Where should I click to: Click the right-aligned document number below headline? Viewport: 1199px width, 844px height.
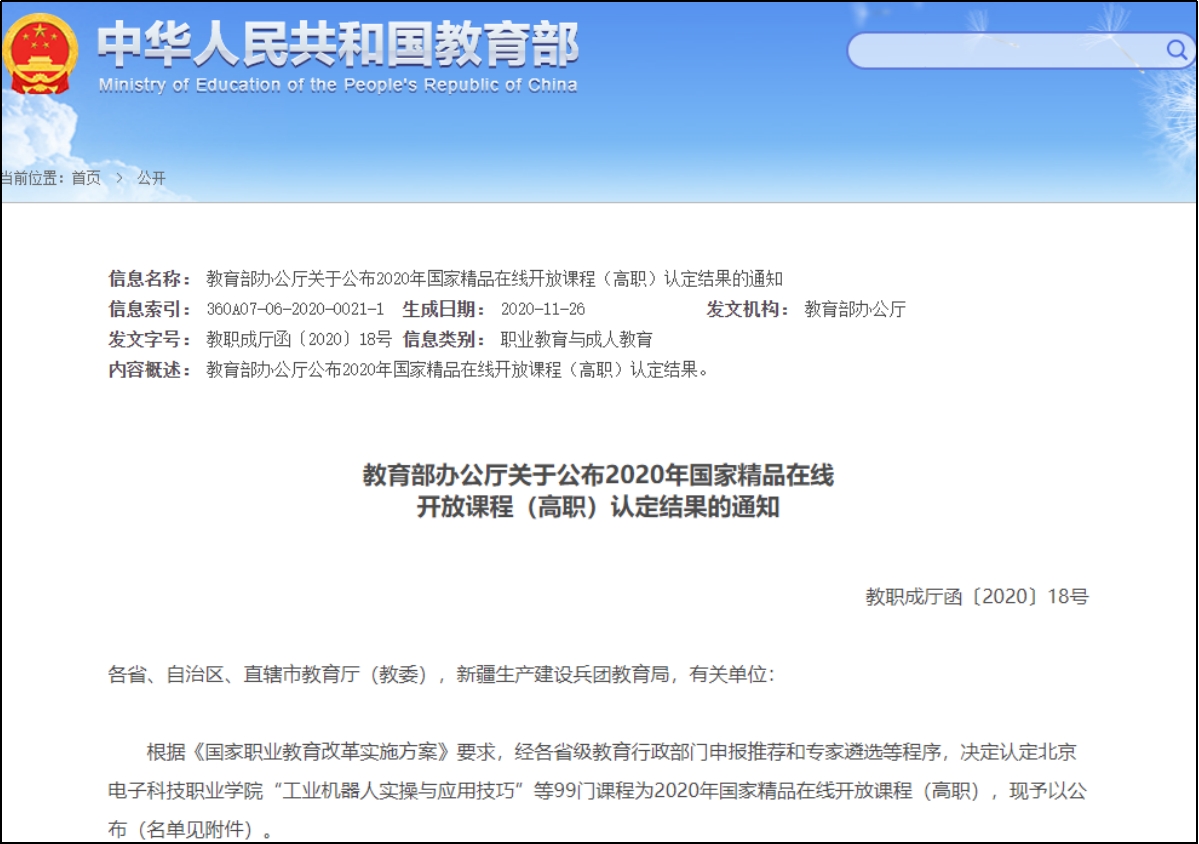coord(976,597)
